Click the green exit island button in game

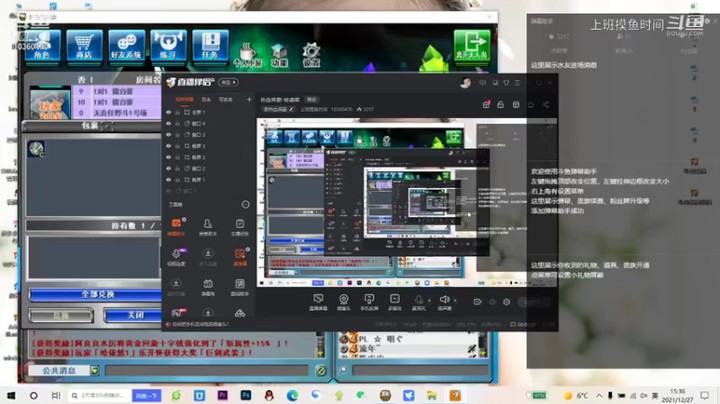(x=472, y=45)
